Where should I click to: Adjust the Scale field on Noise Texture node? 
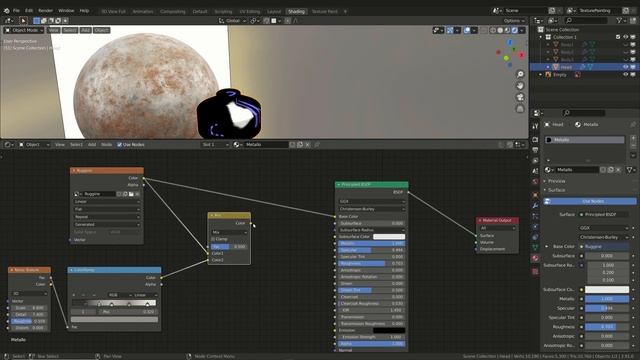[x=29, y=308]
